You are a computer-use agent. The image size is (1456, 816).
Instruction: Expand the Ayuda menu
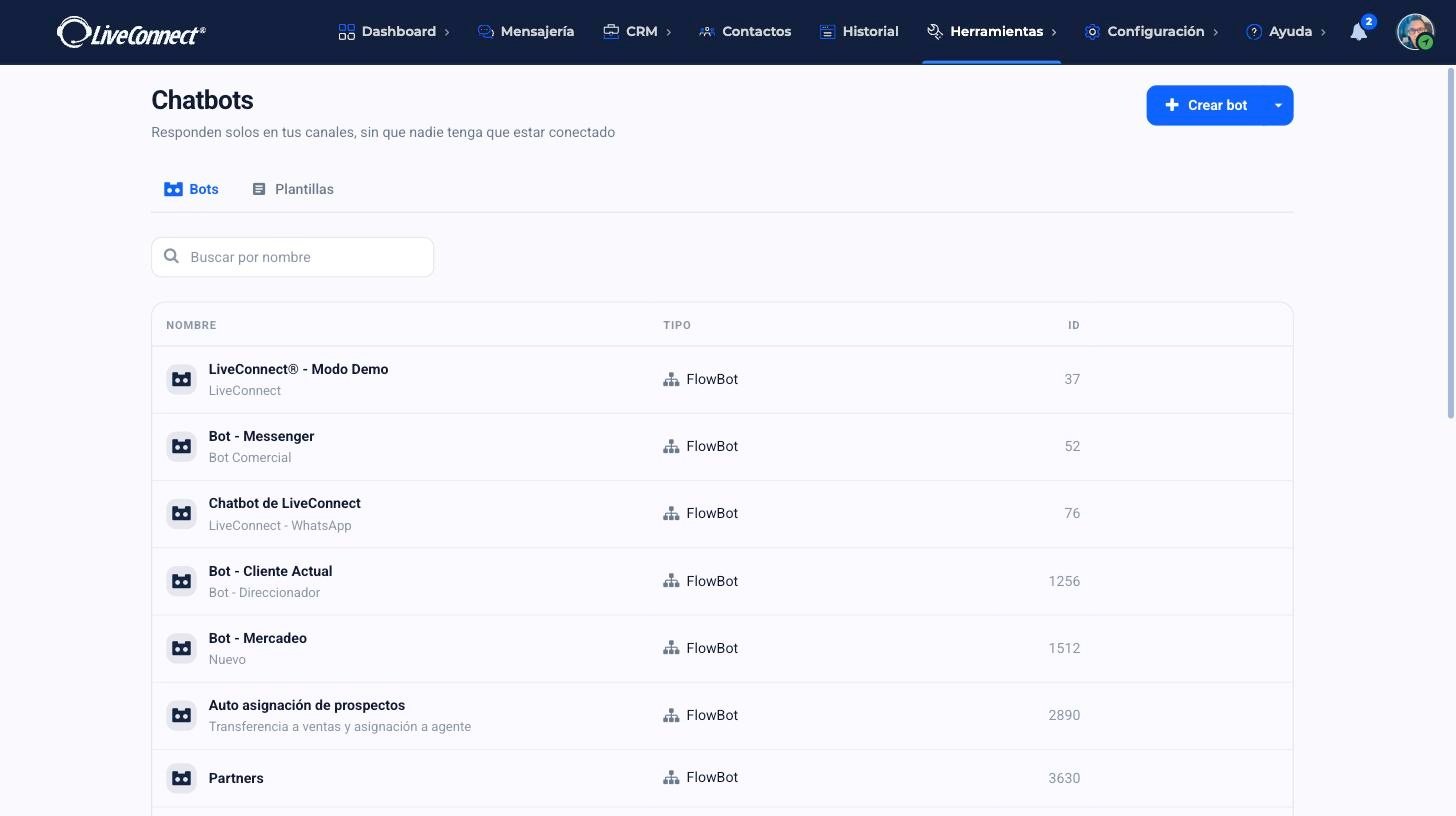coord(1286,32)
